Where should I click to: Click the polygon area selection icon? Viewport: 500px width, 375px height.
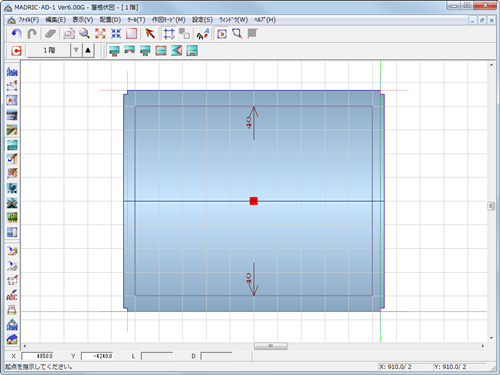point(237,34)
